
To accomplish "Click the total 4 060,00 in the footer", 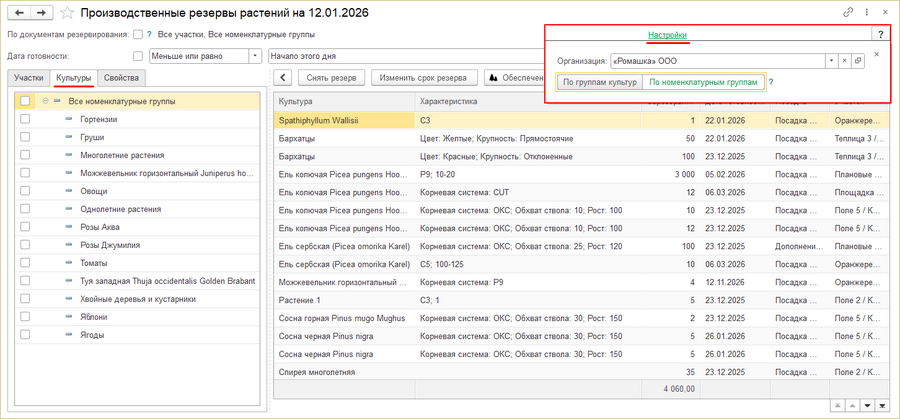I will point(670,390).
